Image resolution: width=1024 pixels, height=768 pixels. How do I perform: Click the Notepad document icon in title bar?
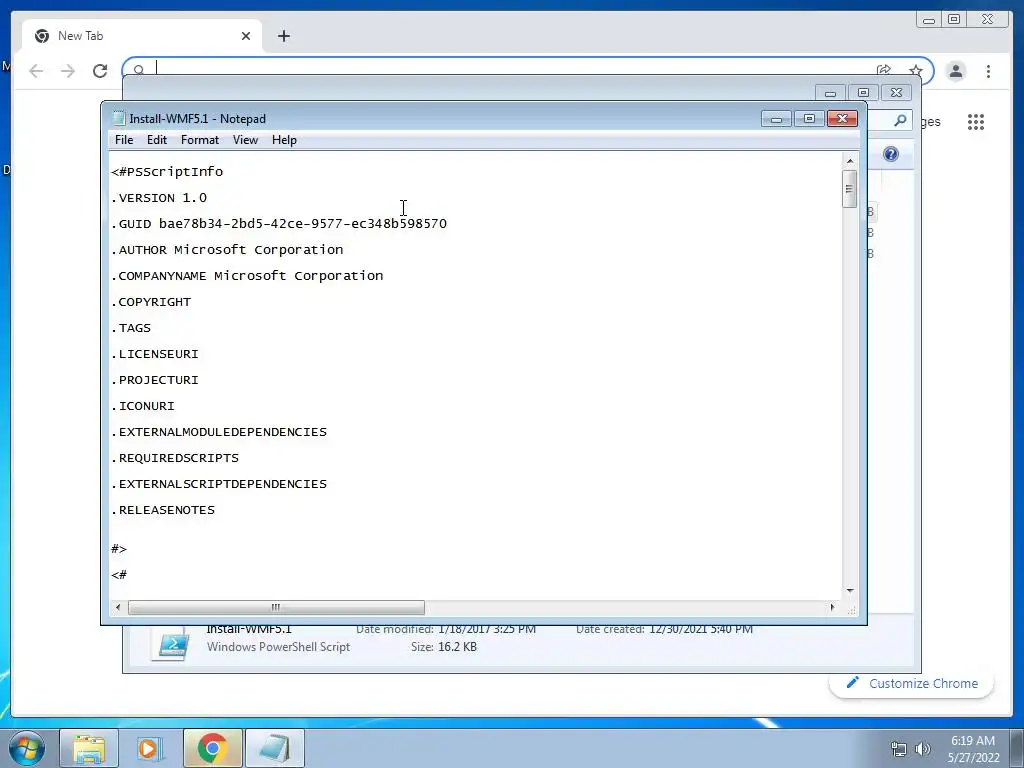119,118
